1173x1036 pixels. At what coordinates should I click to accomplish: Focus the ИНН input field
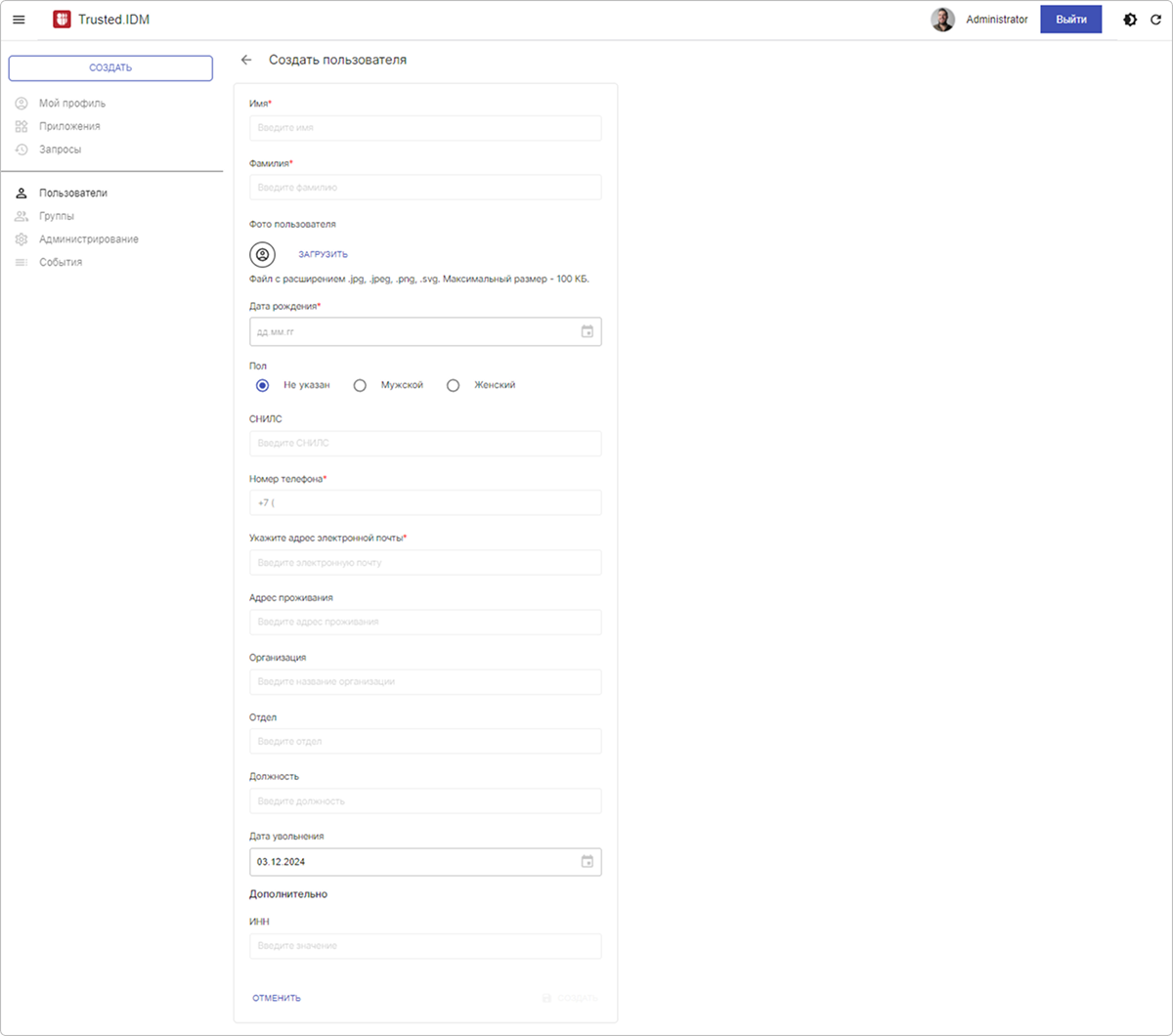(x=425, y=946)
